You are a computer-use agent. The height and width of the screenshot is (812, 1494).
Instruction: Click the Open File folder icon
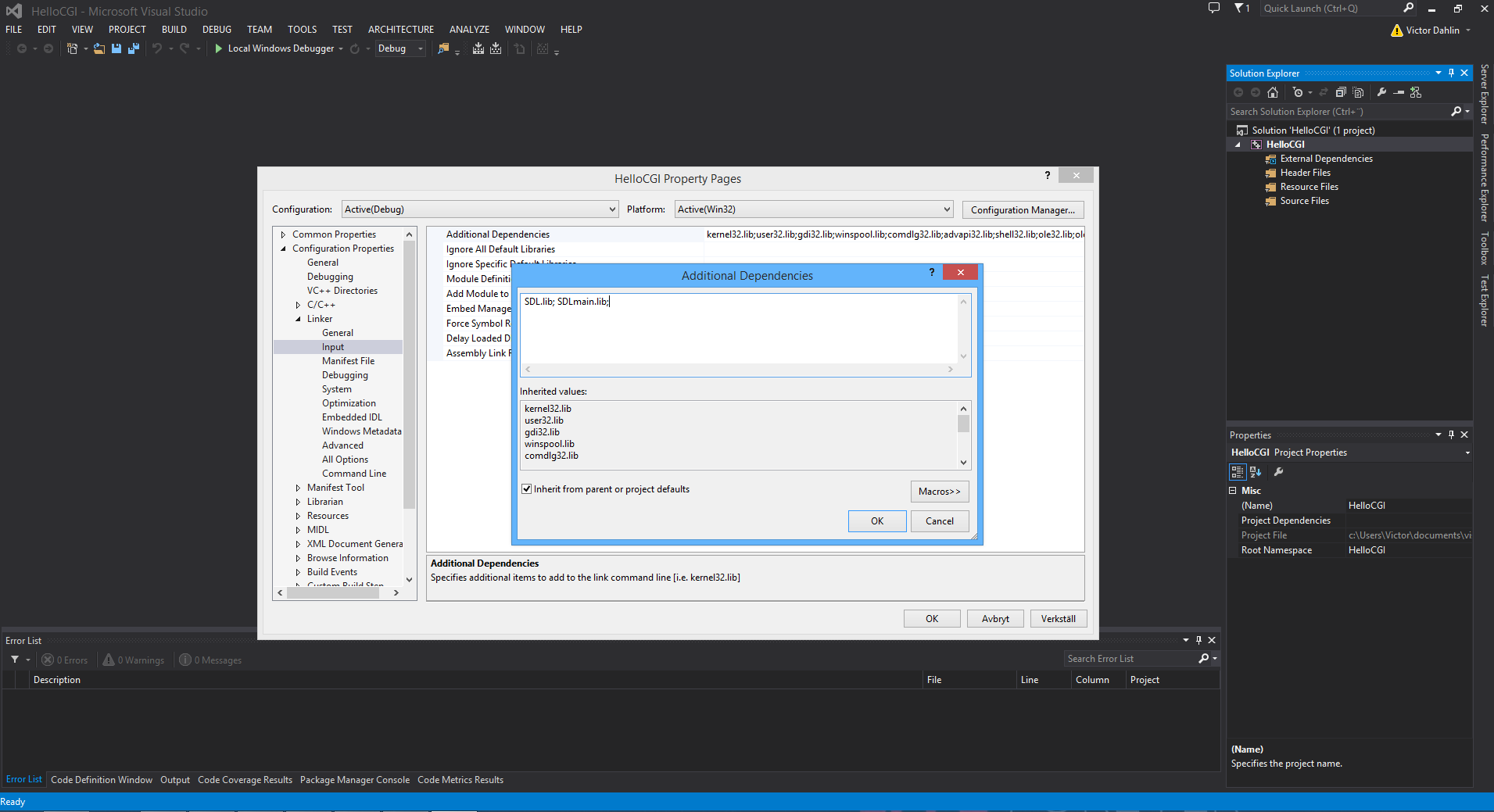pos(99,48)
